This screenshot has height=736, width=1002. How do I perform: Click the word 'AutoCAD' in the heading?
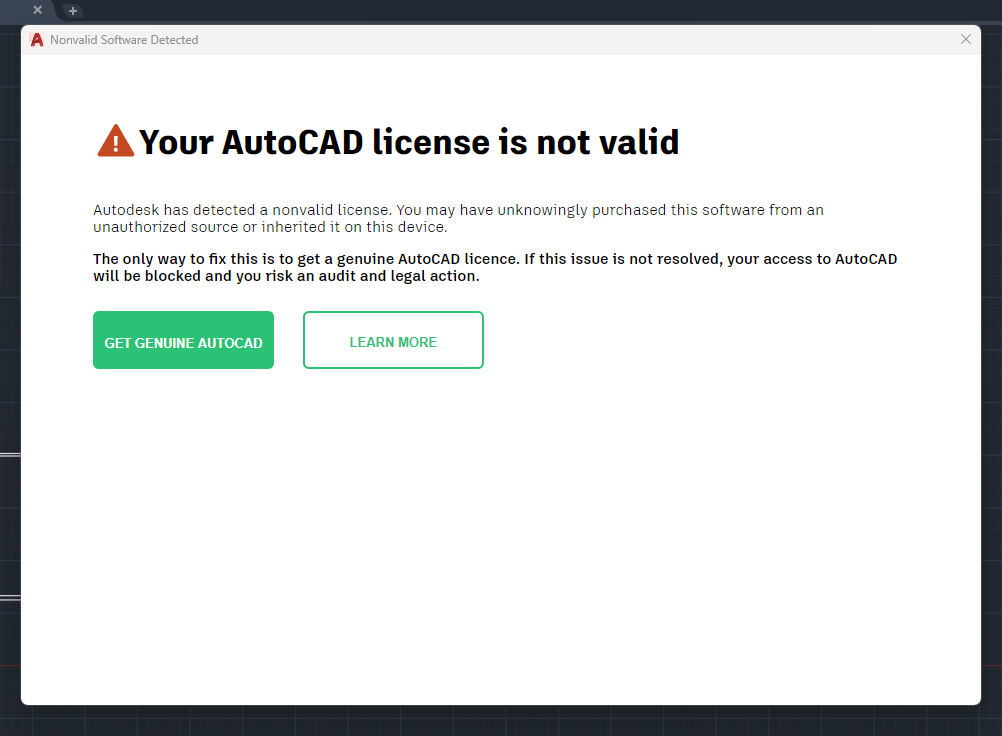pyautogui.click(x=292, y=142)
